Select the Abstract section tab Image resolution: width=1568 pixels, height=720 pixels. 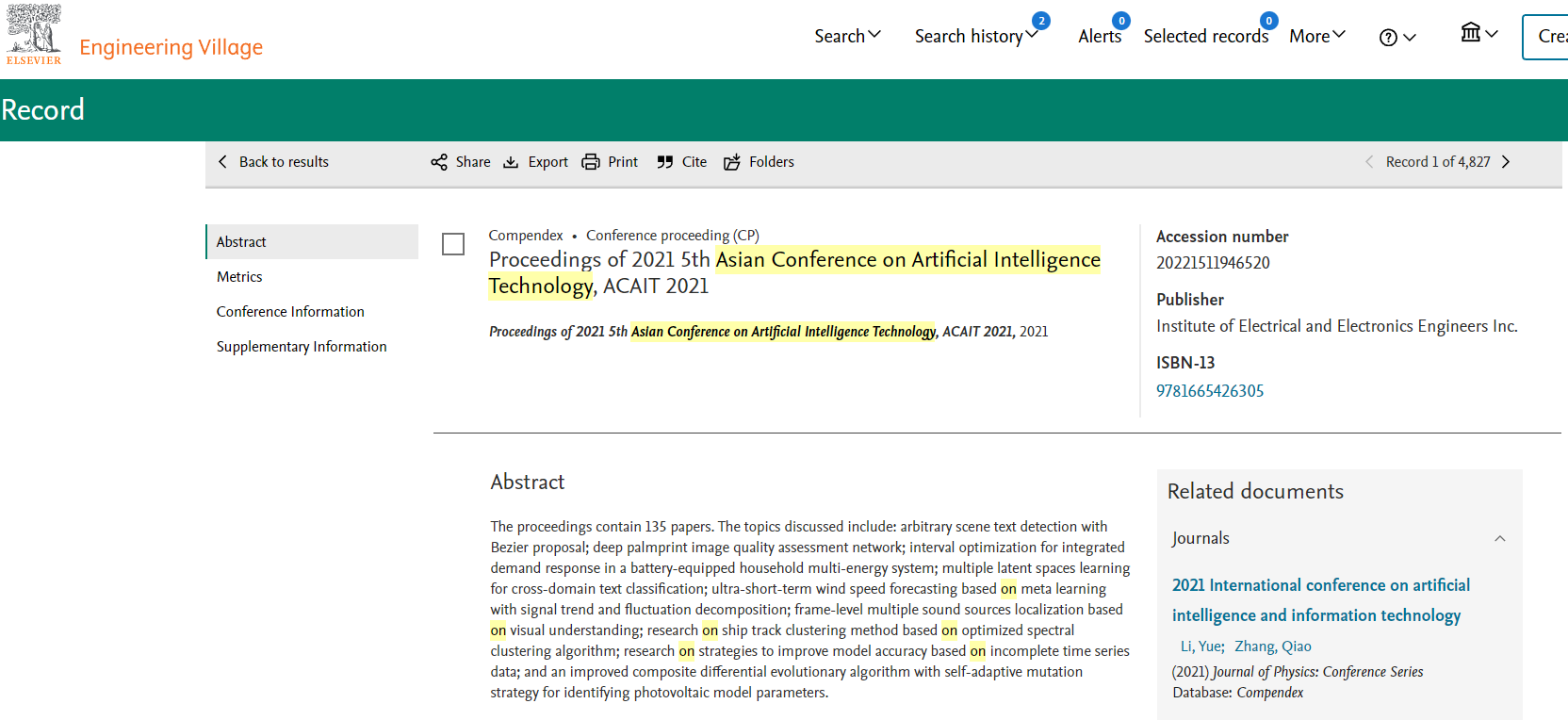click(312, 242)
